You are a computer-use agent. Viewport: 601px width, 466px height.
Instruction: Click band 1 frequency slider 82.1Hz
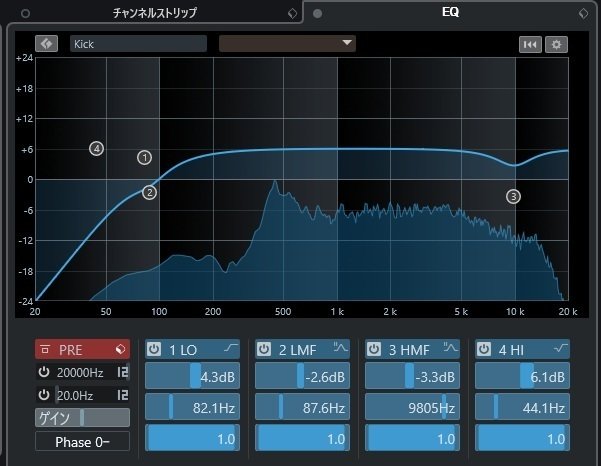pyautogui.click(x=192, y=407)
